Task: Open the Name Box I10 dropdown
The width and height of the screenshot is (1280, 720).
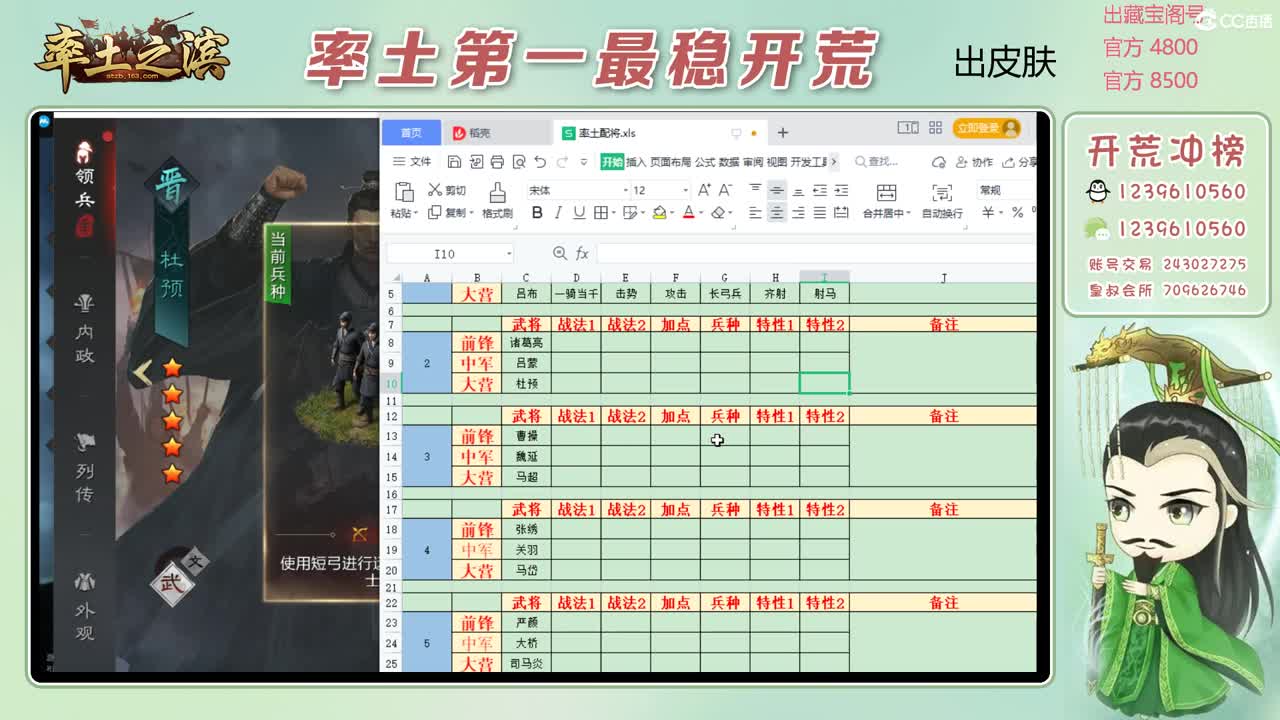Action: point(509,254)
